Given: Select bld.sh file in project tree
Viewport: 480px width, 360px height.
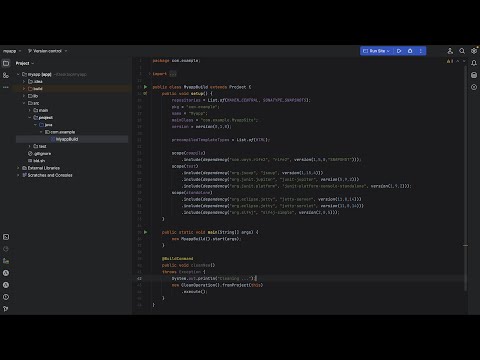Looking at the screenshot, I should click(37, 161).
